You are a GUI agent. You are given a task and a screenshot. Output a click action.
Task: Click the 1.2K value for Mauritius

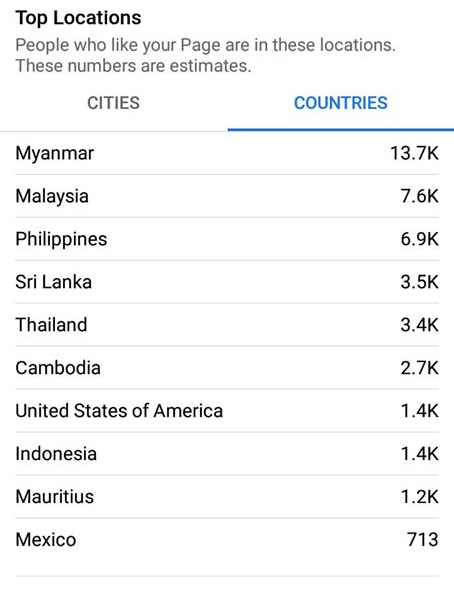point(419,496)
